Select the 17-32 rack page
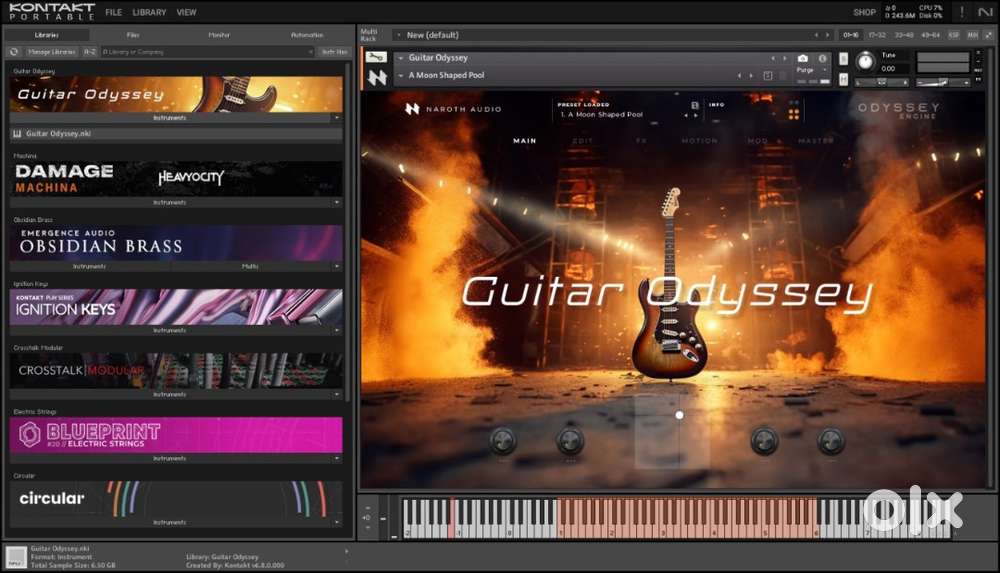This screenshot has width=1000, height=573. [x=876, y=35]
